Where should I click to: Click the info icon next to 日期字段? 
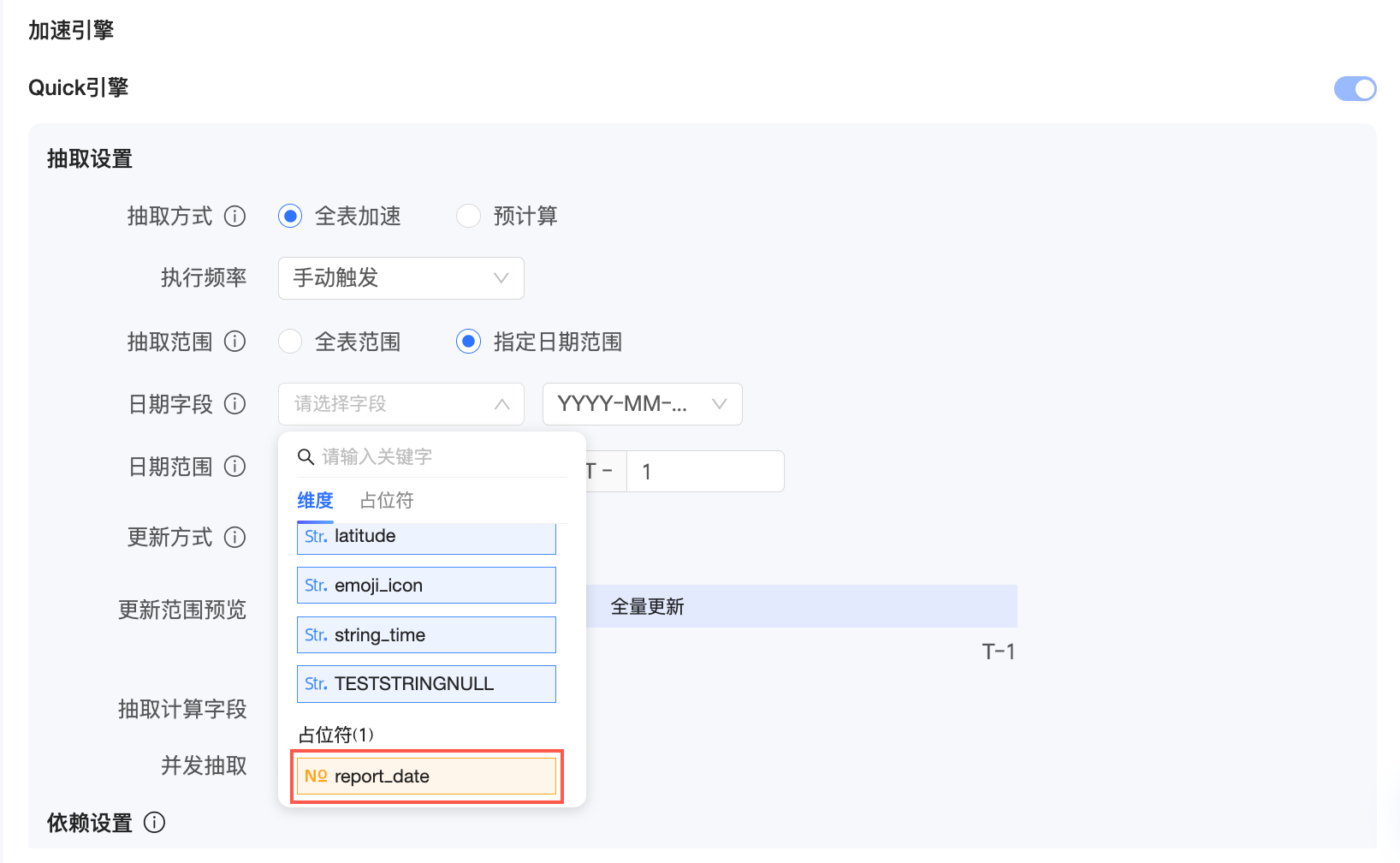pyautogui.click(x=234, y=403)
